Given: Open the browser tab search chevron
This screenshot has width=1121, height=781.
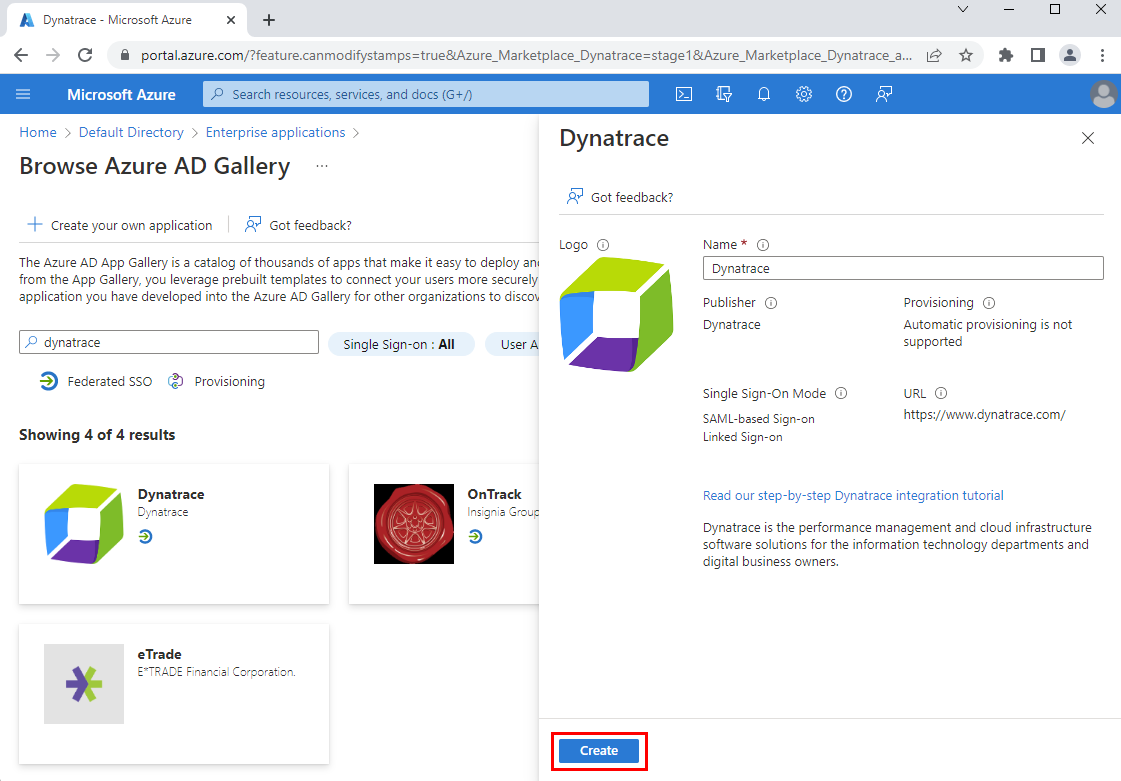Looking at the screenshot, I should (963, 9).
